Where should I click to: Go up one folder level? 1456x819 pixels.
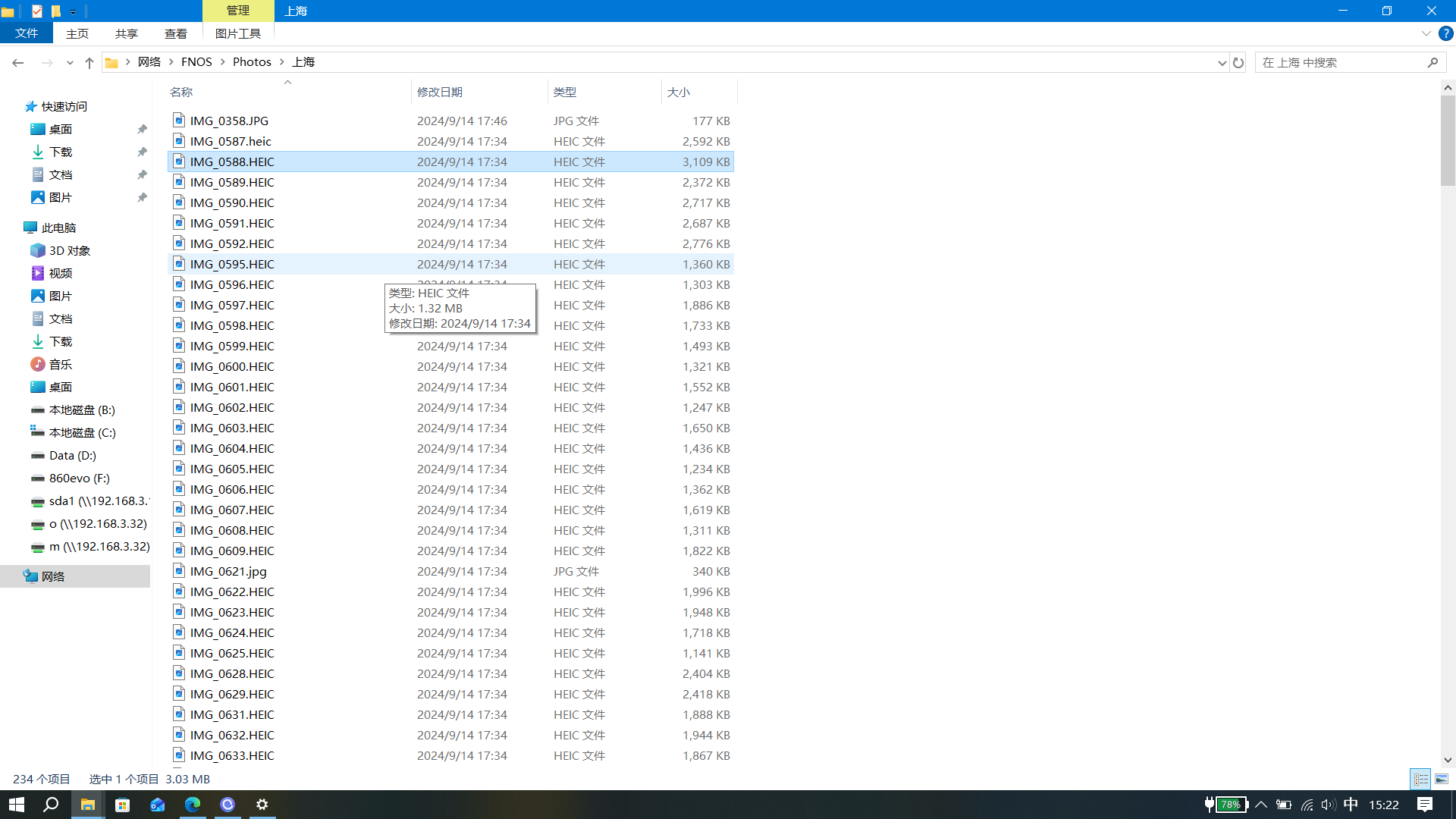(89, 63)
